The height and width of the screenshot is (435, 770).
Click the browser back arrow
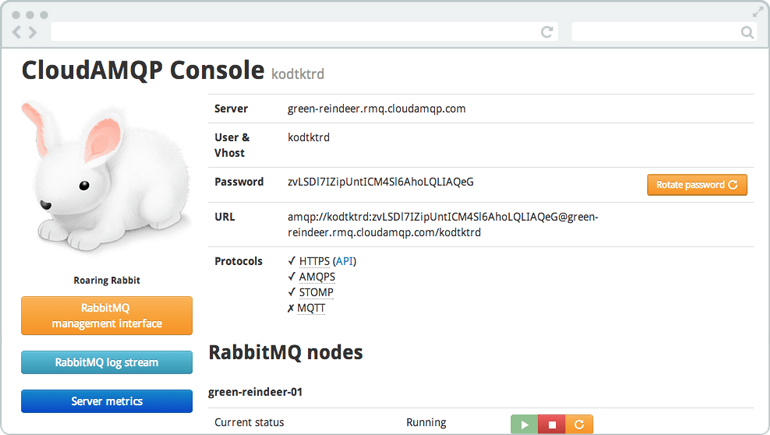tap(17, 32)
